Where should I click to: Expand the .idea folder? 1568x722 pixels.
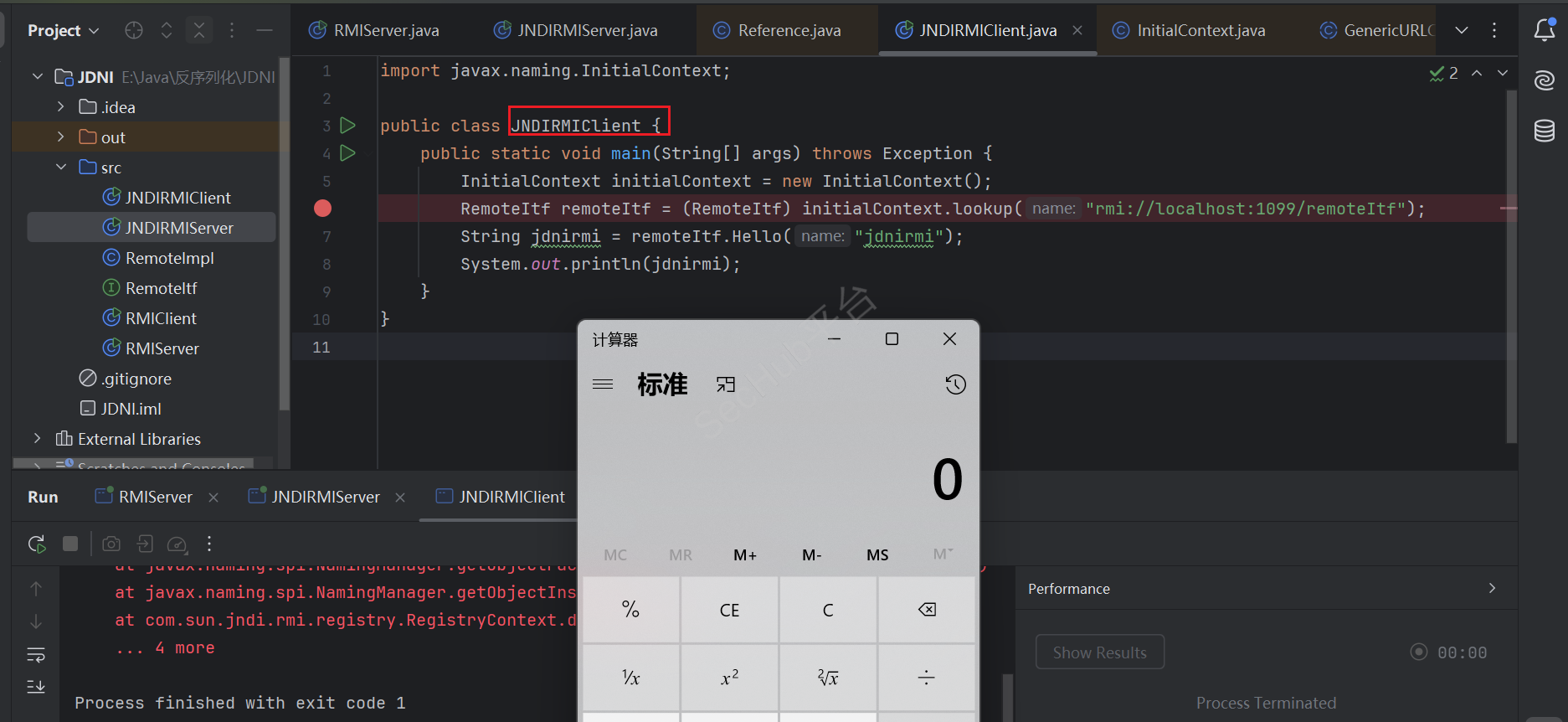tap(60, 107)
